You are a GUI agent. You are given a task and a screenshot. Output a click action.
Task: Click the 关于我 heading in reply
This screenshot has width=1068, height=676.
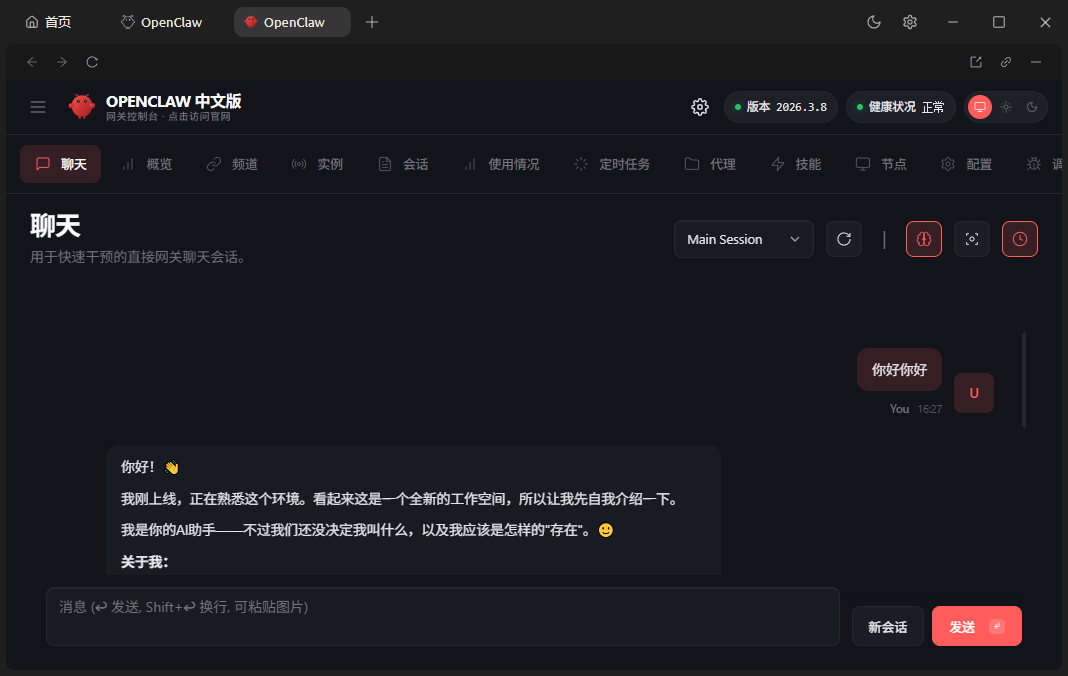(x=144, y=562)
